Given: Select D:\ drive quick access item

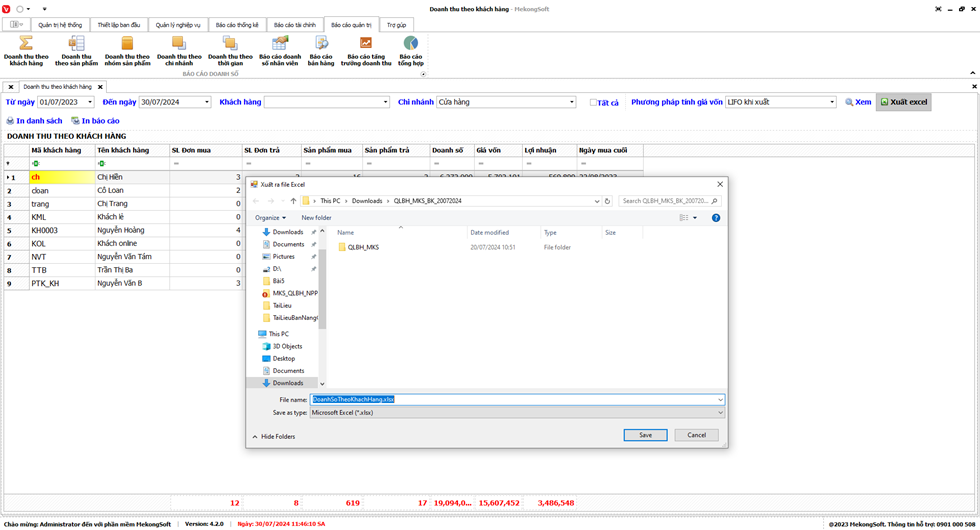Looking at the screenshot, I should tap(277, 269).
